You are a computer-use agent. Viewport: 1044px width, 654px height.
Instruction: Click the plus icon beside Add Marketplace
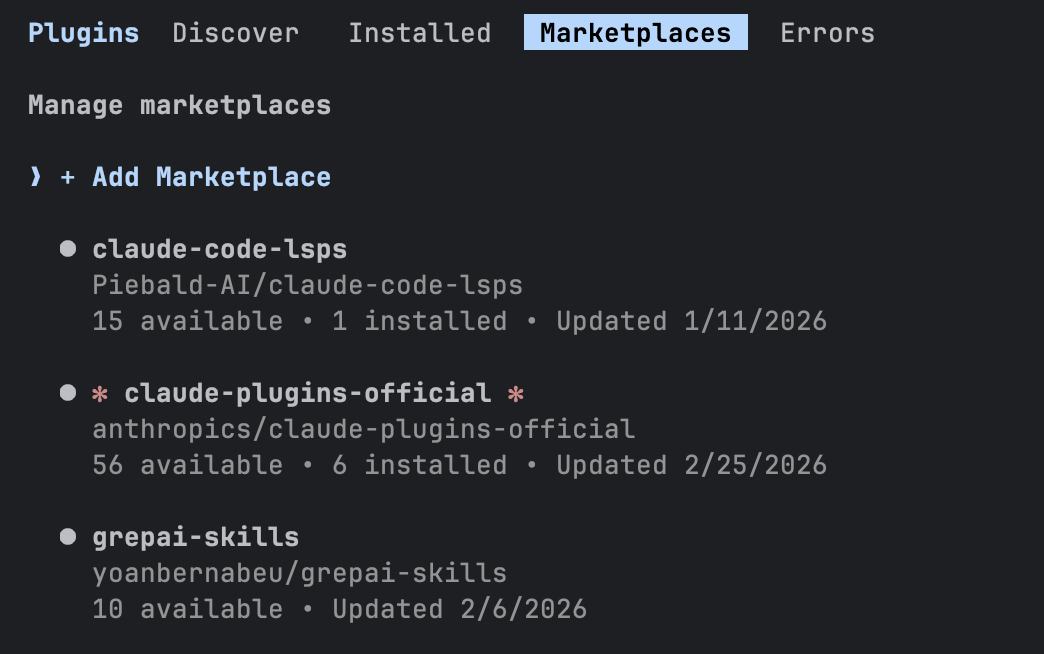67,178
